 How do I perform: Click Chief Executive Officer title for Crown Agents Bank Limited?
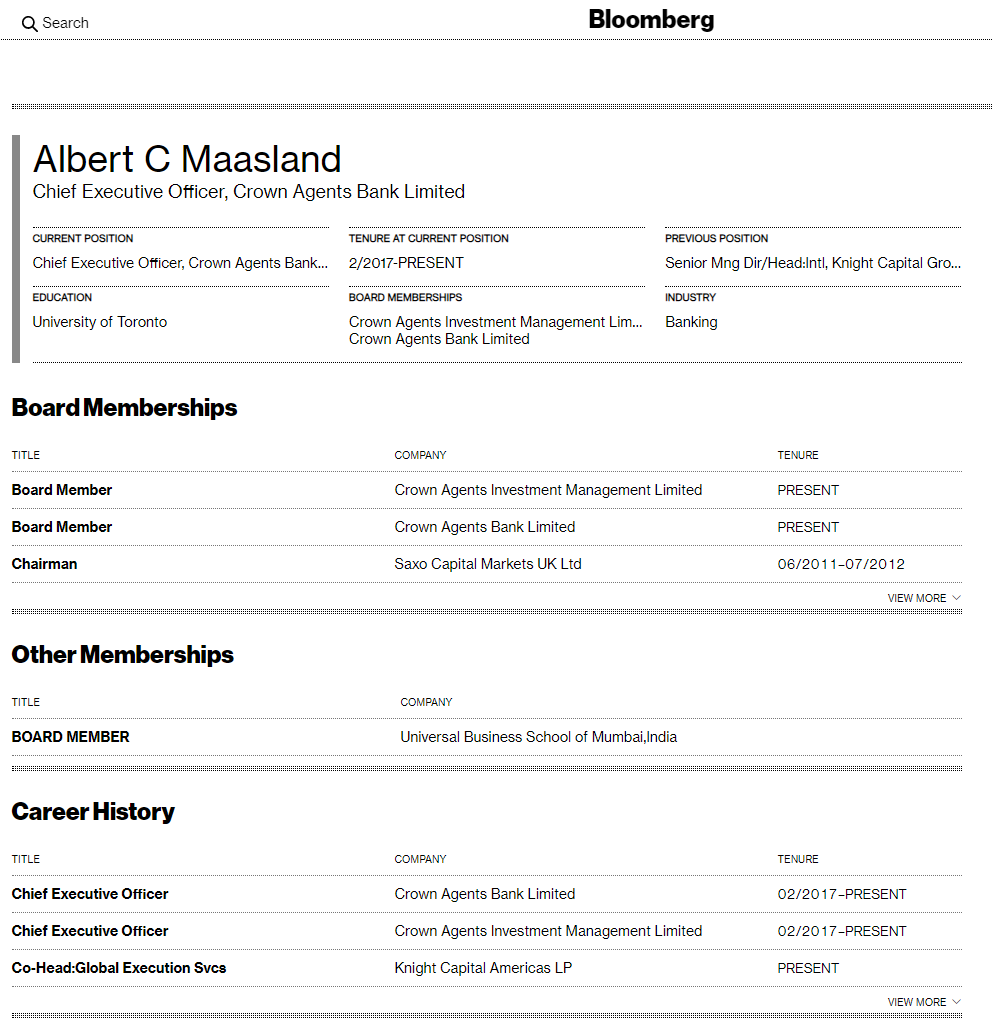(90, 894)
